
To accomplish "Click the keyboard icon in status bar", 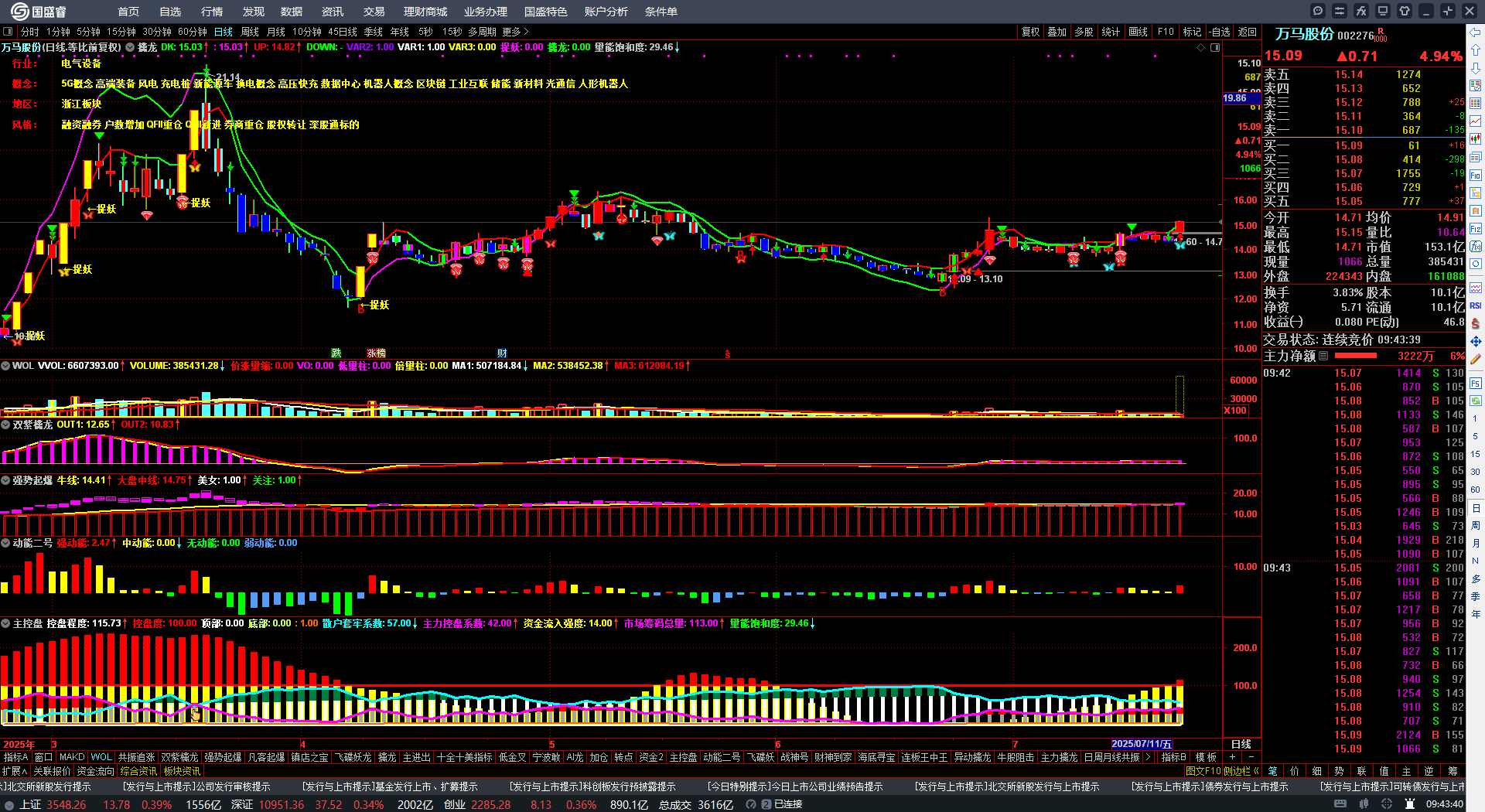I will click(1340, 804).
